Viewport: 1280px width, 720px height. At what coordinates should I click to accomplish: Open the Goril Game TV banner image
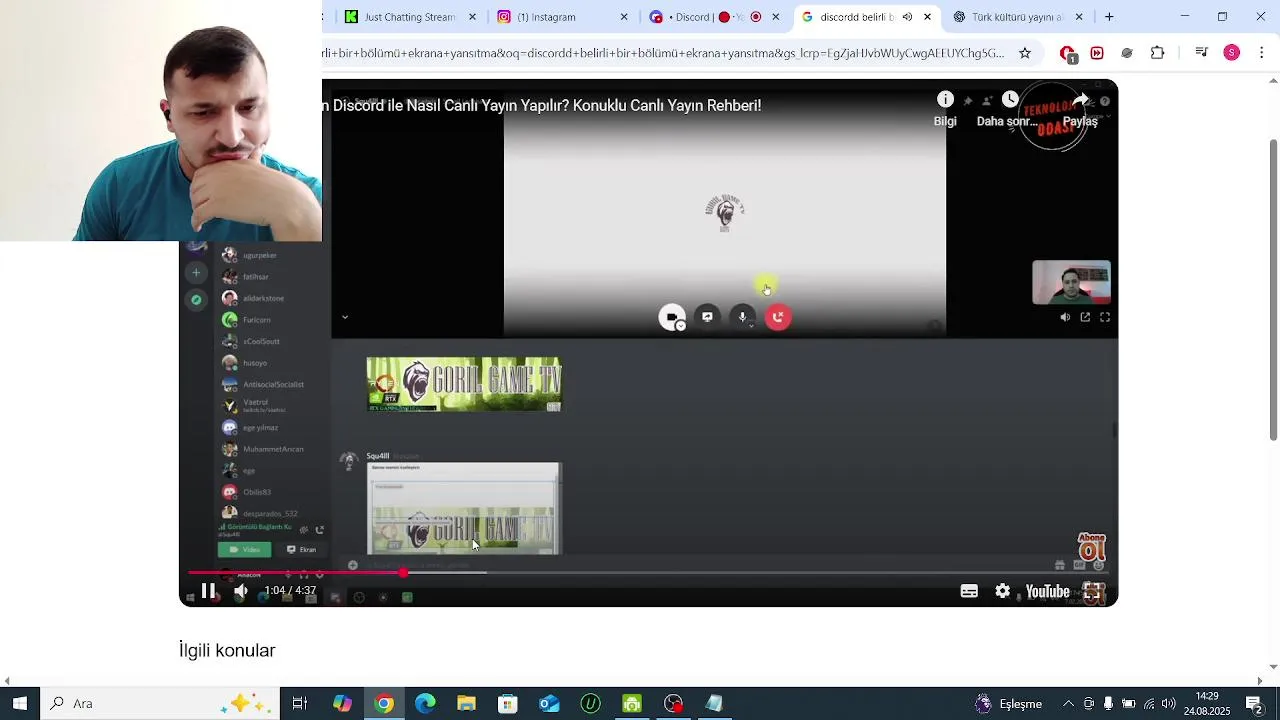tap(464, 384)
